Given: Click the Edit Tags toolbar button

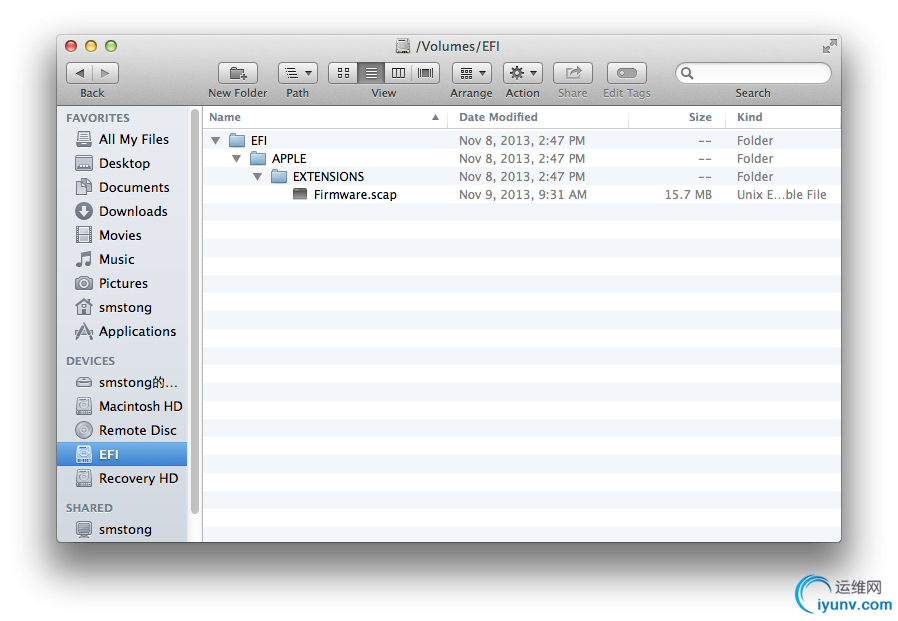Looking at the screenshot, I should (627, 73).
